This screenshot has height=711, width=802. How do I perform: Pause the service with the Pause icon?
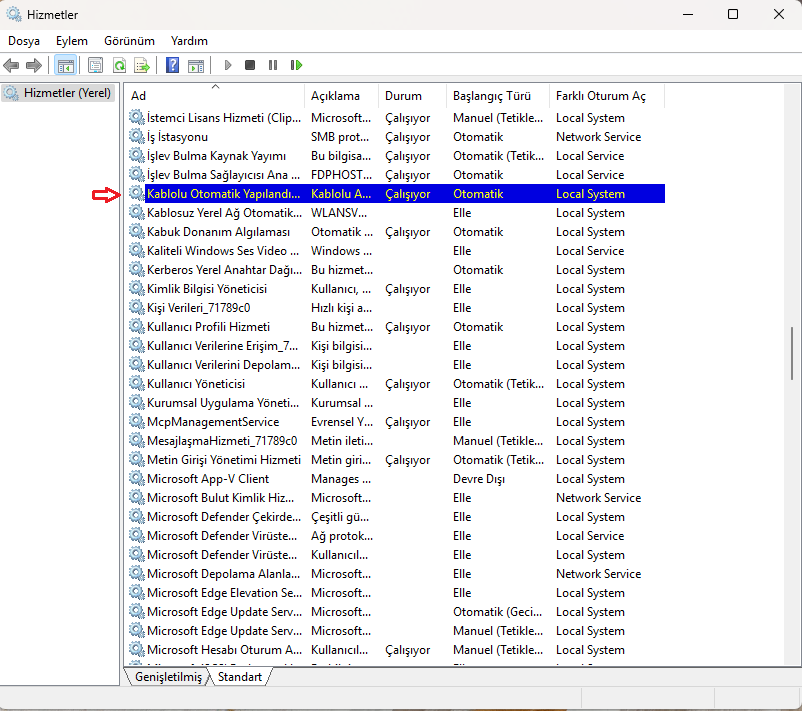tap(273, 65)
